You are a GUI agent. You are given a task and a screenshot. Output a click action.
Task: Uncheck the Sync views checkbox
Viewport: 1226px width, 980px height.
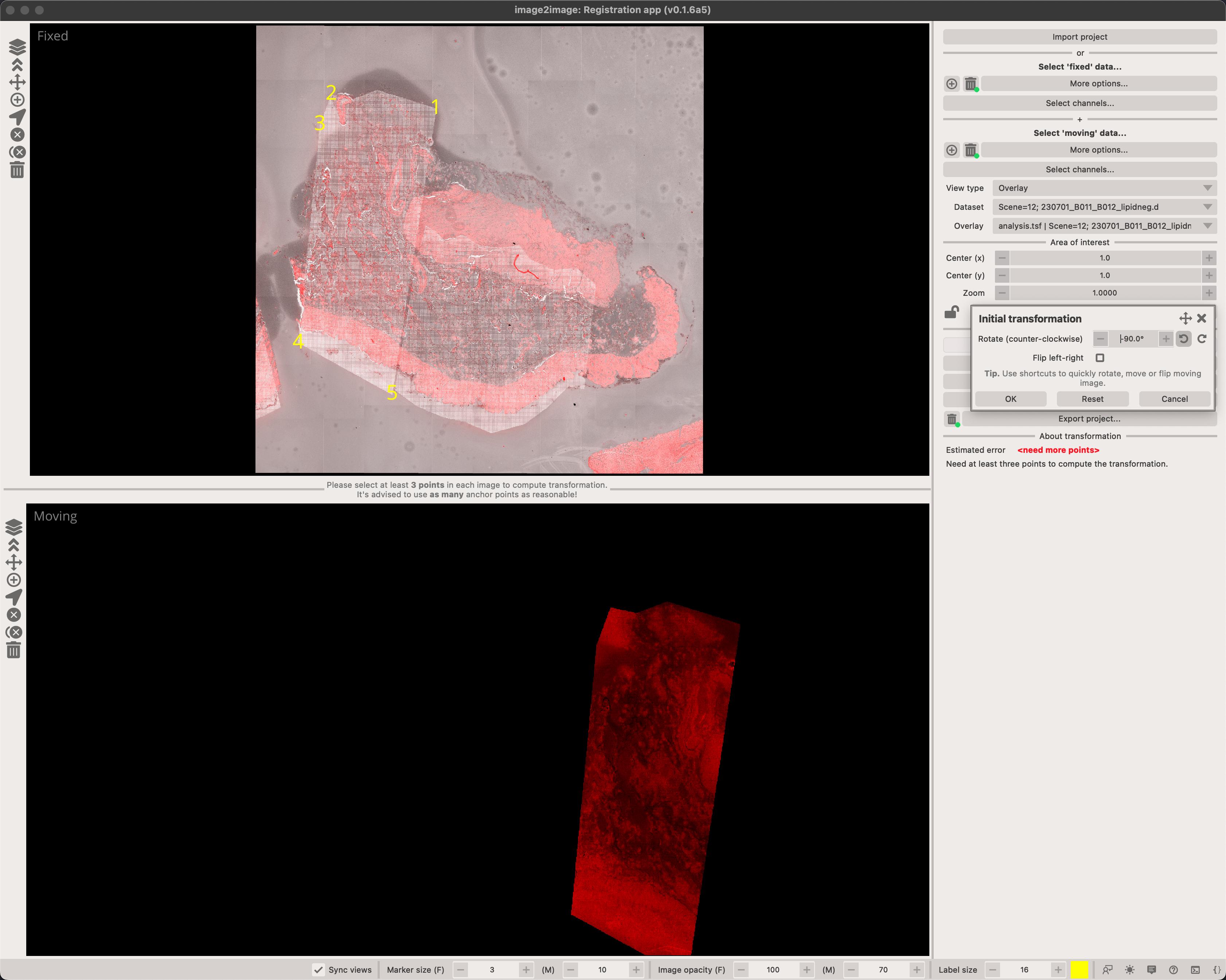319,970
